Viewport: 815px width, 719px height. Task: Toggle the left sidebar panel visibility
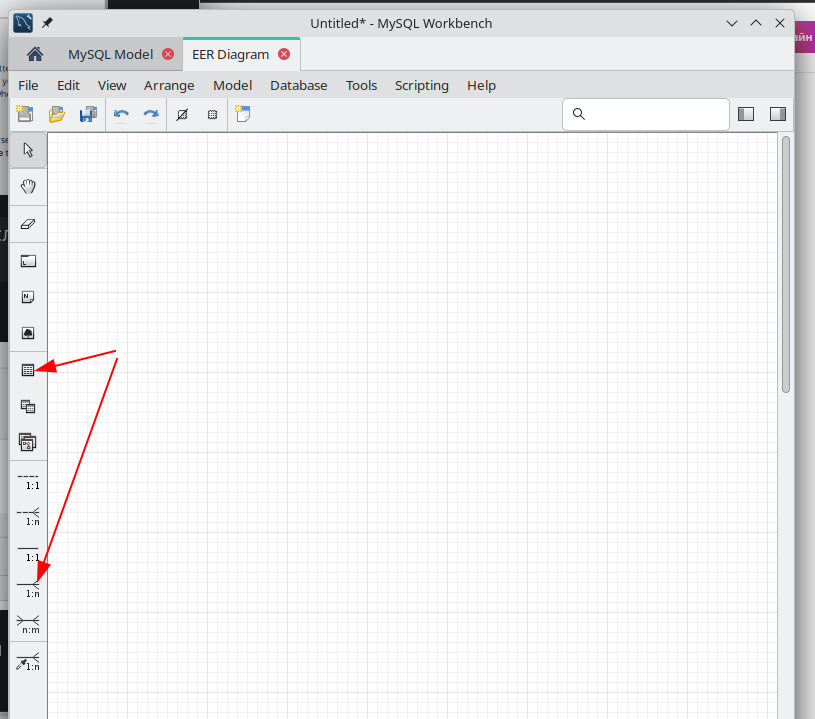(746, 114)
